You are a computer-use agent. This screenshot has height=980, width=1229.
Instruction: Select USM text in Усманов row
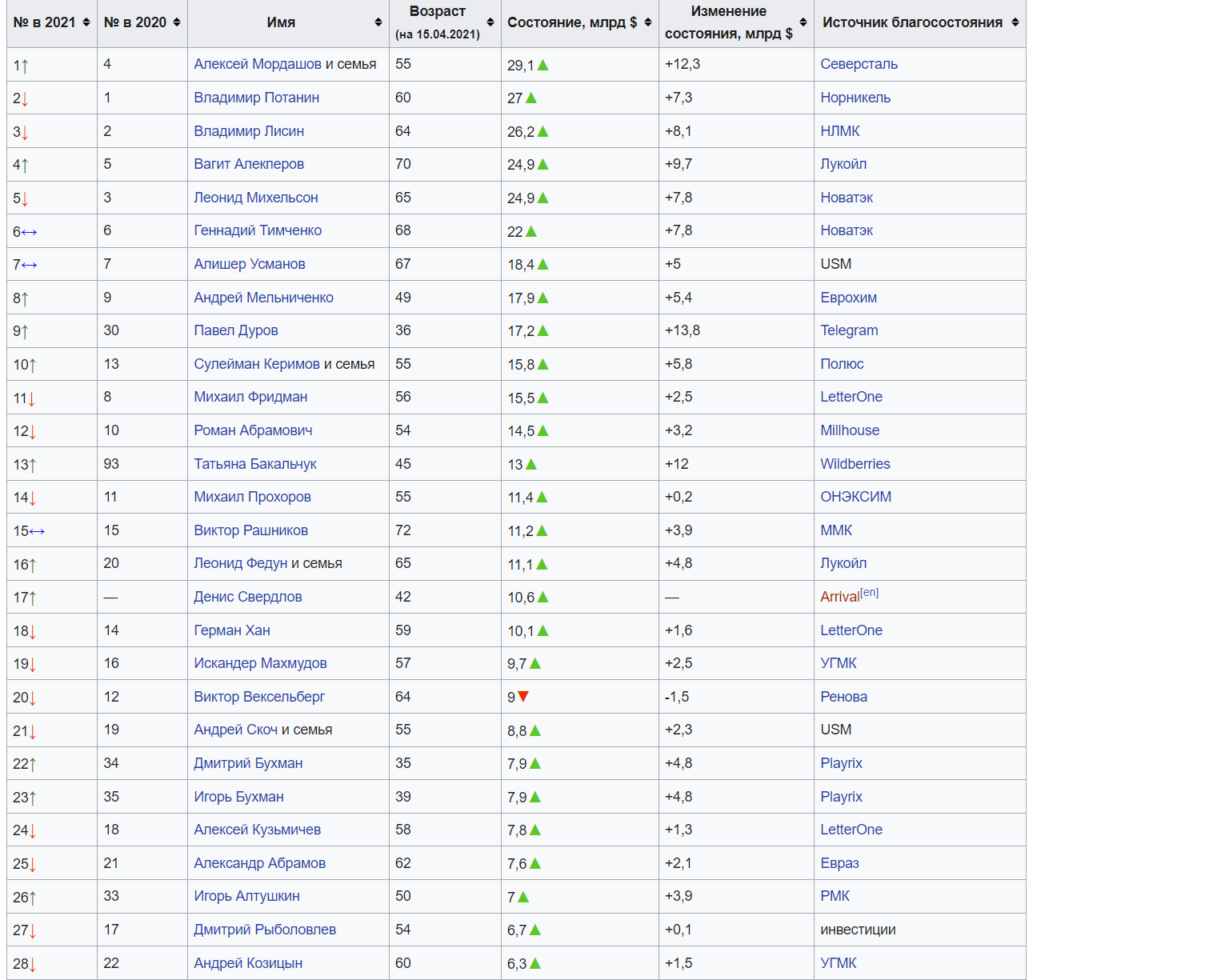pos(836,264)
